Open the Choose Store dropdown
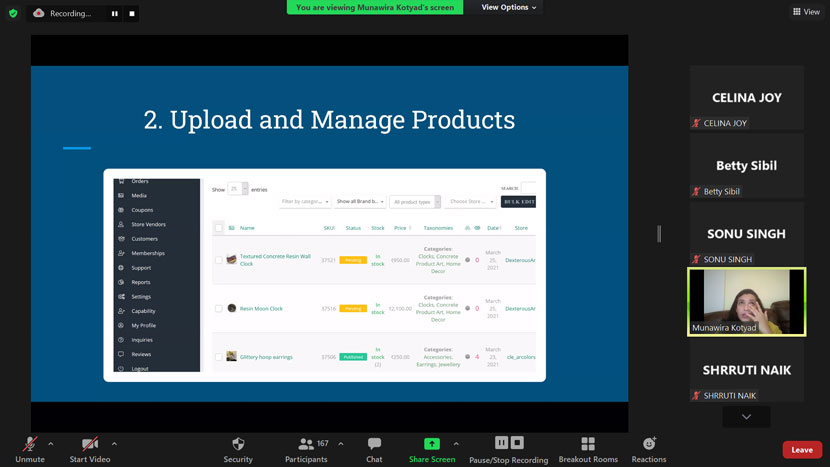 [471, 202]
